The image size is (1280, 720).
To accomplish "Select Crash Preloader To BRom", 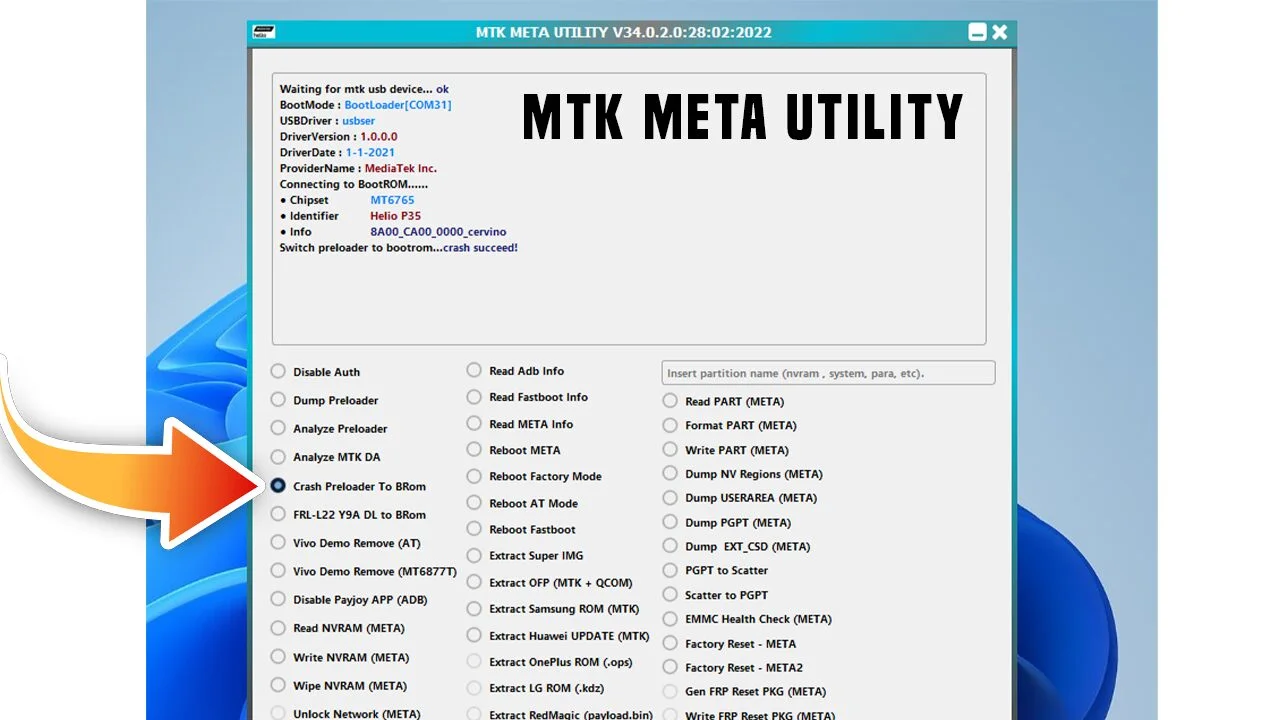I will (278, 486).
